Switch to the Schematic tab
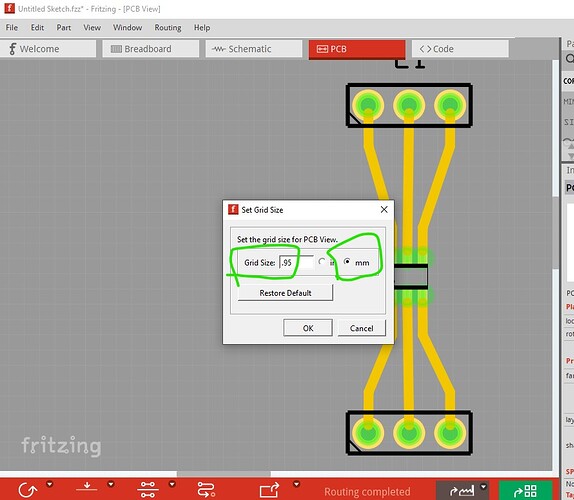 tap(254, 49)
